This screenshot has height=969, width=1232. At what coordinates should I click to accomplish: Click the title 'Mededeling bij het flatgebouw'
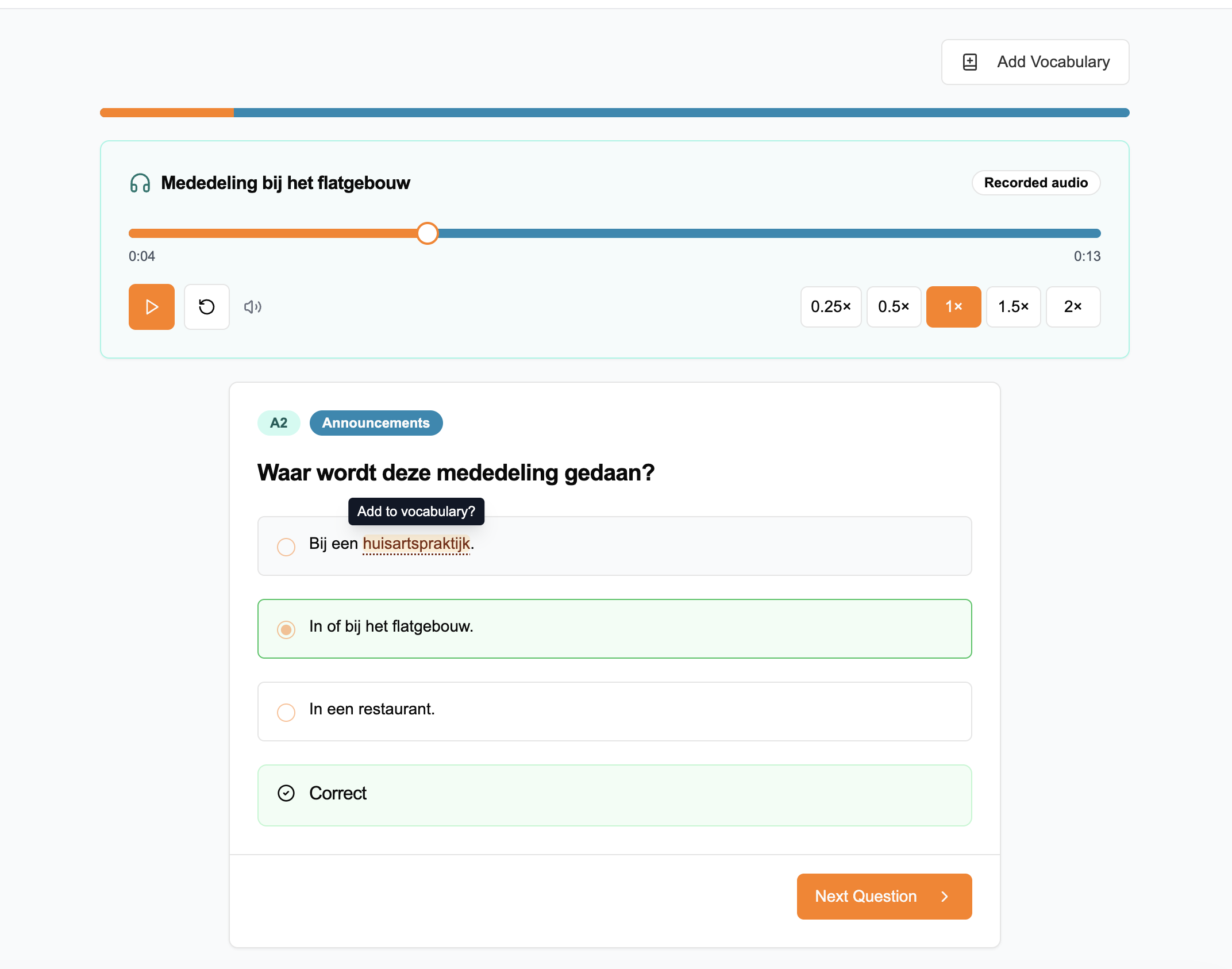point(286,183)
